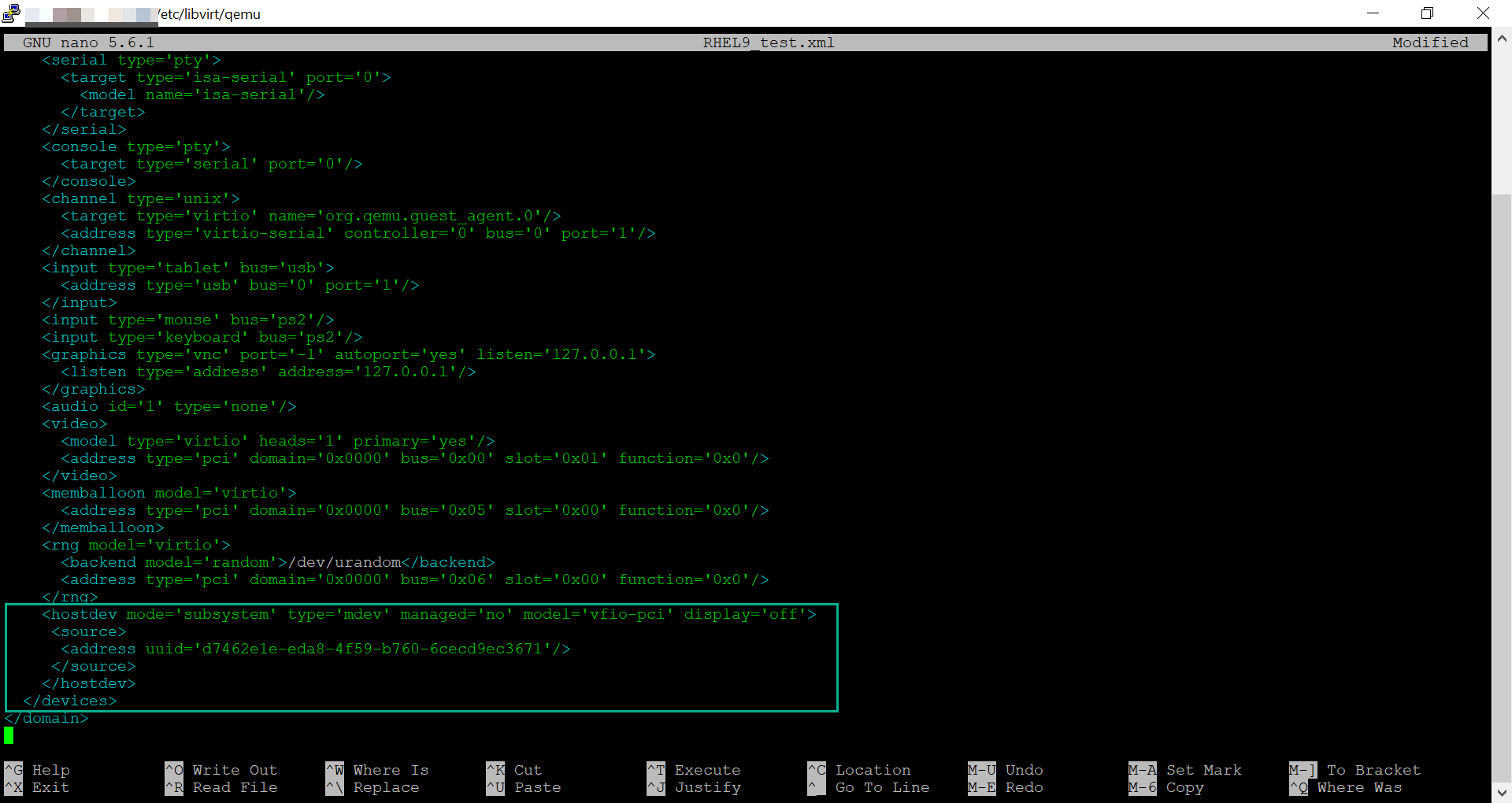The width and height of the screenshot is (1512, 803).
Task: Click the <audio id='1' line
Action: [x=169, y=406]
